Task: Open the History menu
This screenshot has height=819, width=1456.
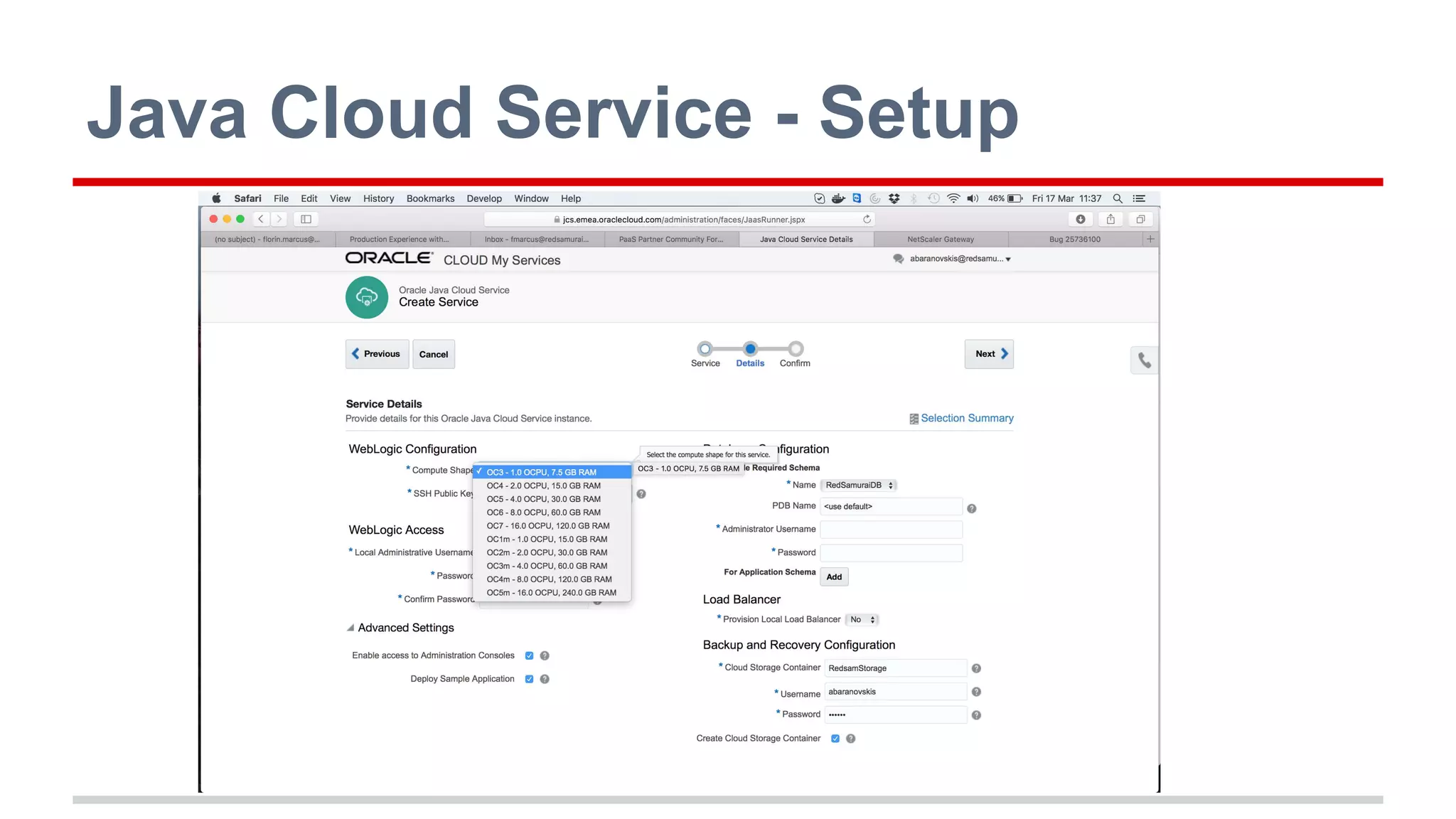Action: [x=378, y=198]
